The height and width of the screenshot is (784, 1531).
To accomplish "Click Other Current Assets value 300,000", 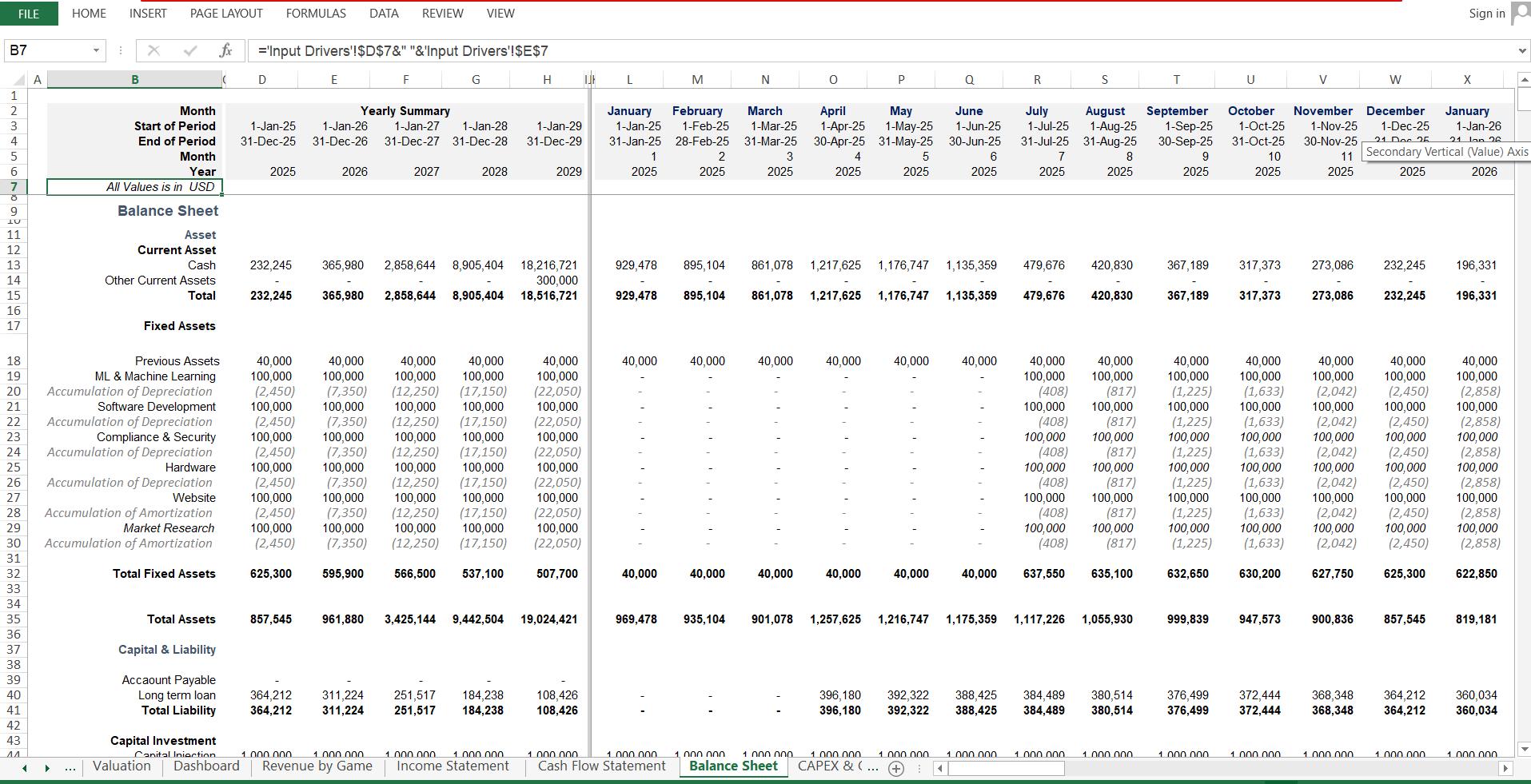I will pyautogui.click(x=556, y=281).
